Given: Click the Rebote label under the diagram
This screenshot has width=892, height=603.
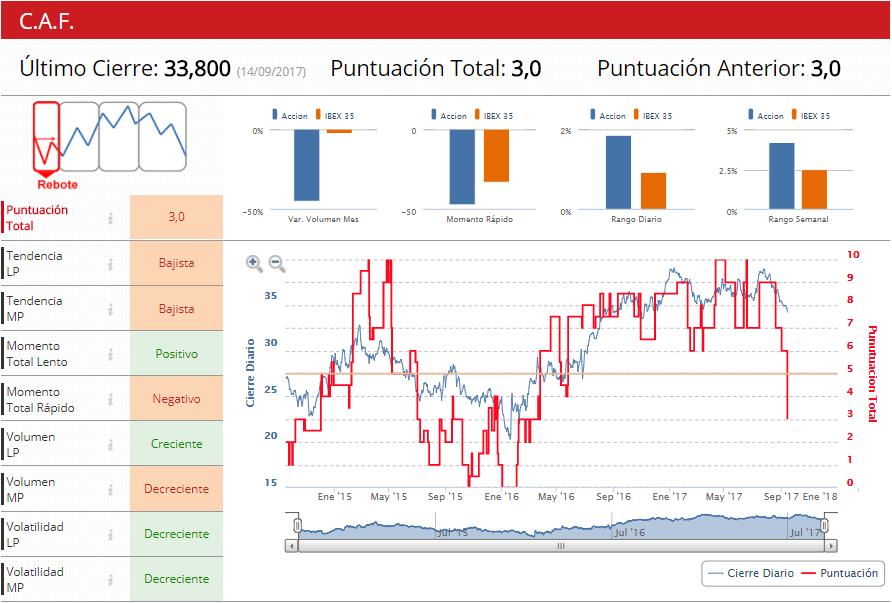Looking at the screenshot, I should pyautogui.click(x=57, y=185).
